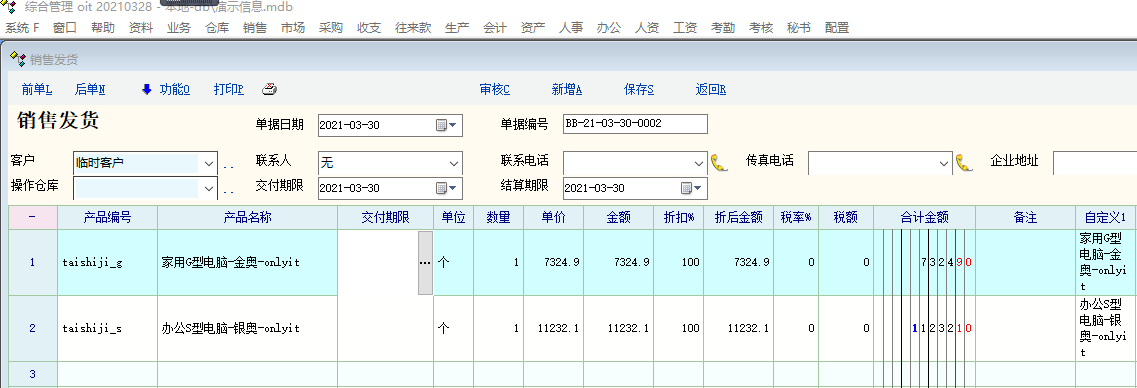The width and height of the screenshot is (1137, 388).
Task: Open the 销售 menu
Action: coord(255,28)
